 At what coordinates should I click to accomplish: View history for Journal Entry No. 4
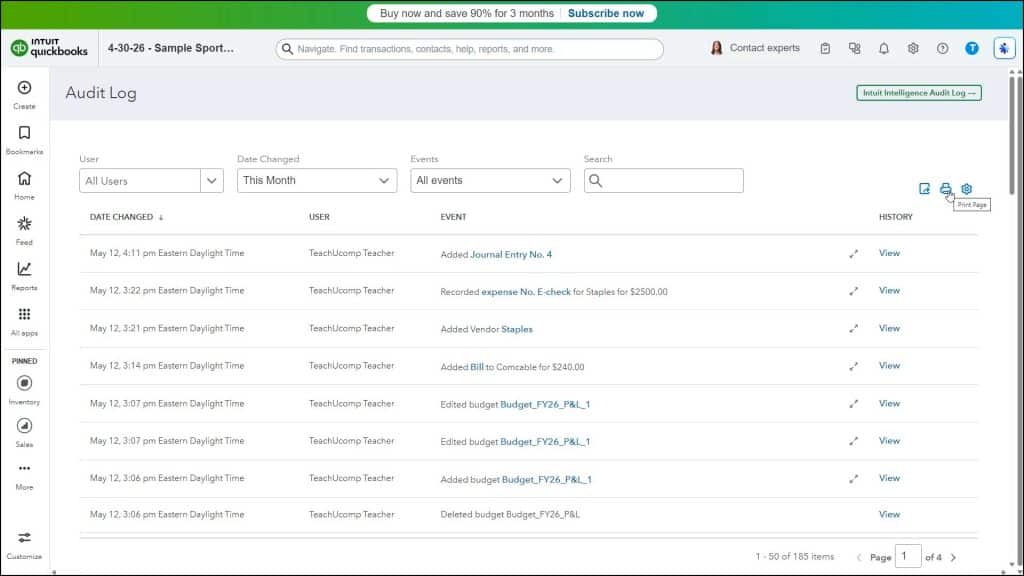pos(889,253)
